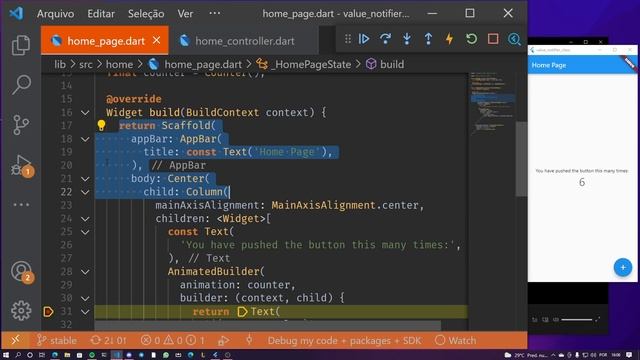Open the Search view in the activity bar
Image resolution: width=640 pixels, height=360 pixels.
tap(21, 85)
